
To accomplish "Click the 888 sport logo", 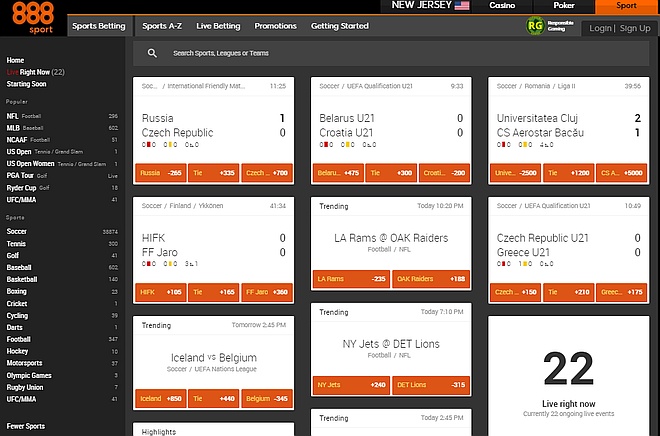I will [33, 18].
